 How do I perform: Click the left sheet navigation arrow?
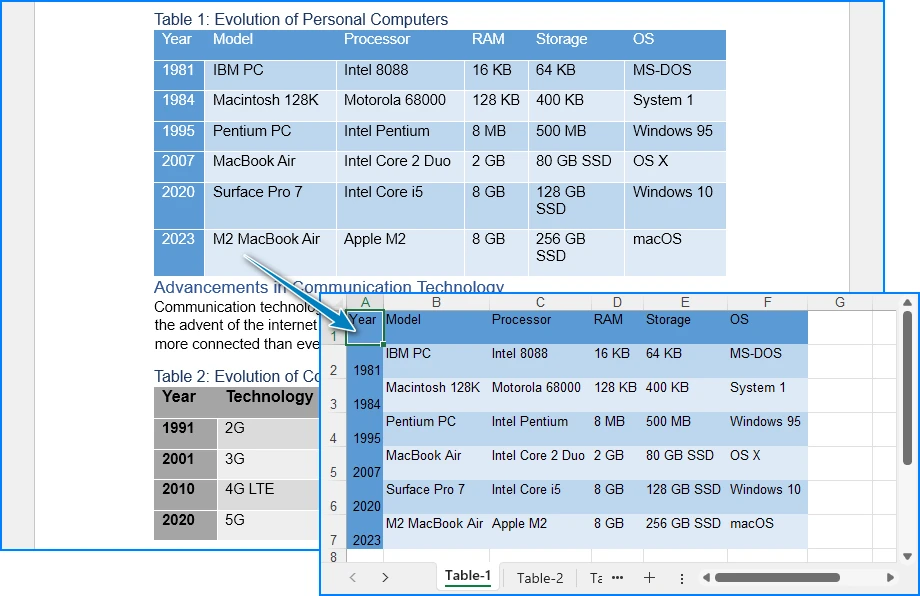(x=352, y=577)
